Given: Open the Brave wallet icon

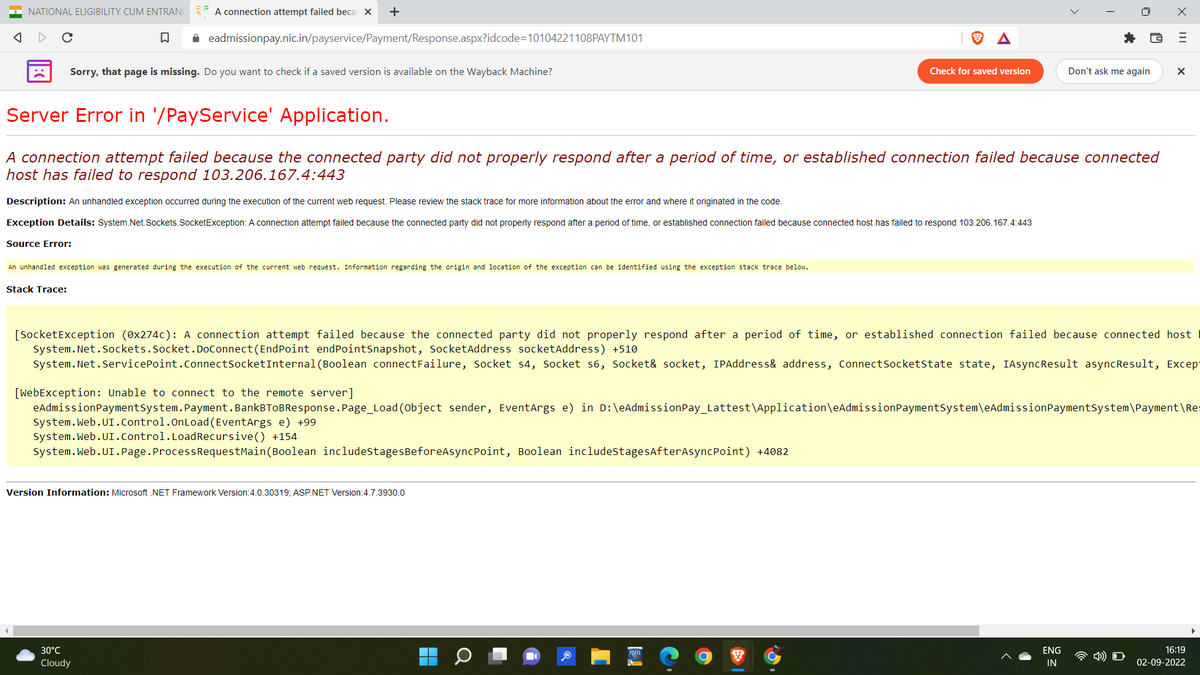Looking at the screenshot, I should [1157, 37].
